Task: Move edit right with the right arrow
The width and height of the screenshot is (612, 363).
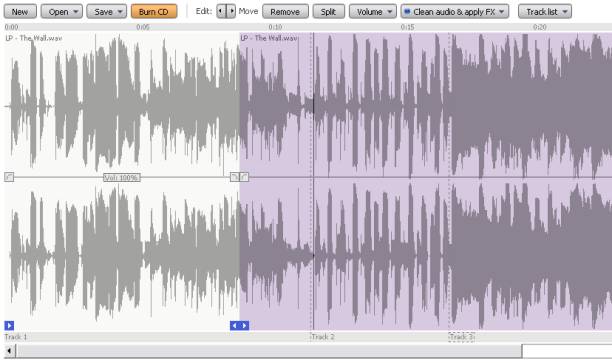Action: pyautogui.click(x=231, y=11)
